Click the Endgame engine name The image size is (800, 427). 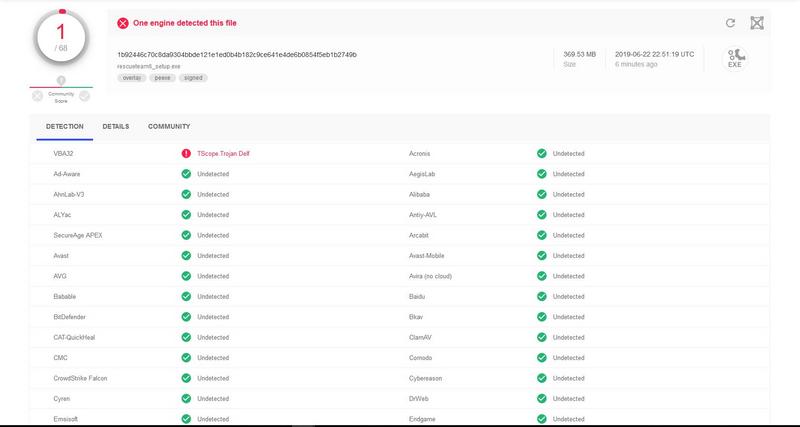(421, 419)
